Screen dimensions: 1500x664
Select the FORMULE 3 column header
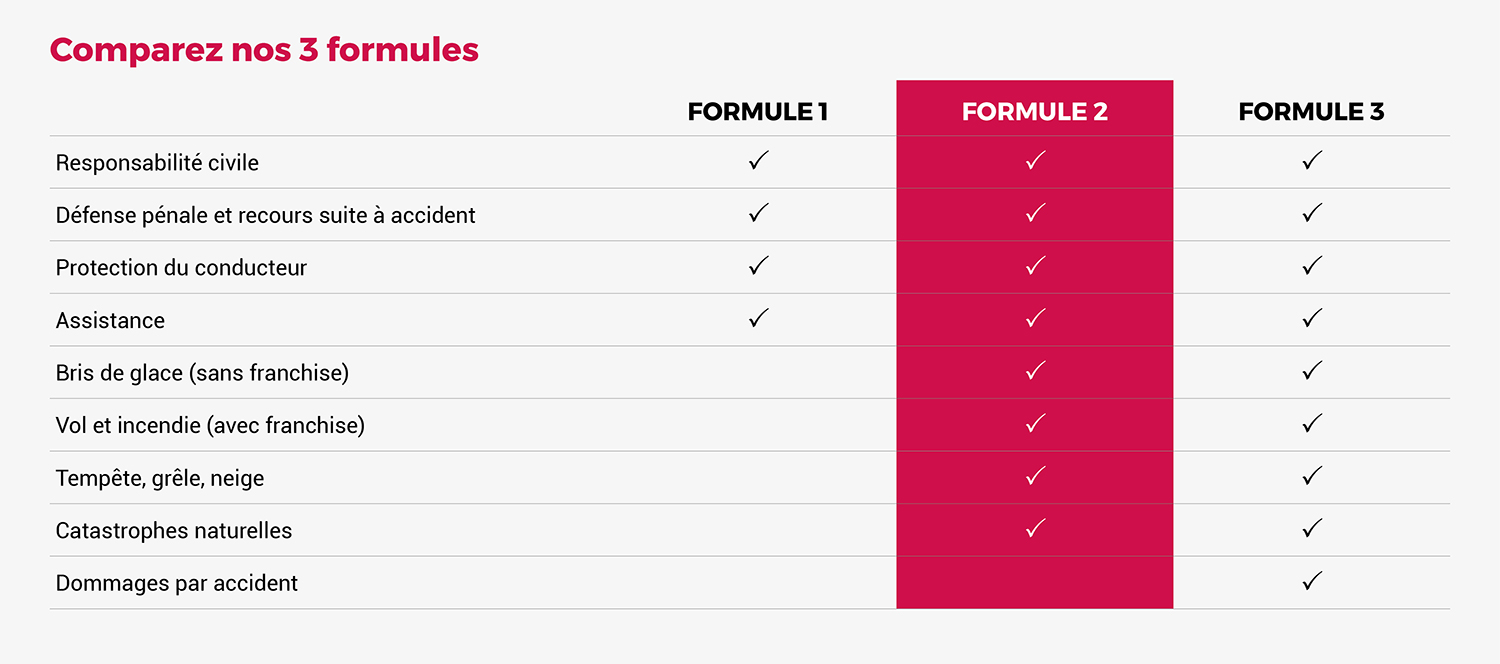(1311, 112)
